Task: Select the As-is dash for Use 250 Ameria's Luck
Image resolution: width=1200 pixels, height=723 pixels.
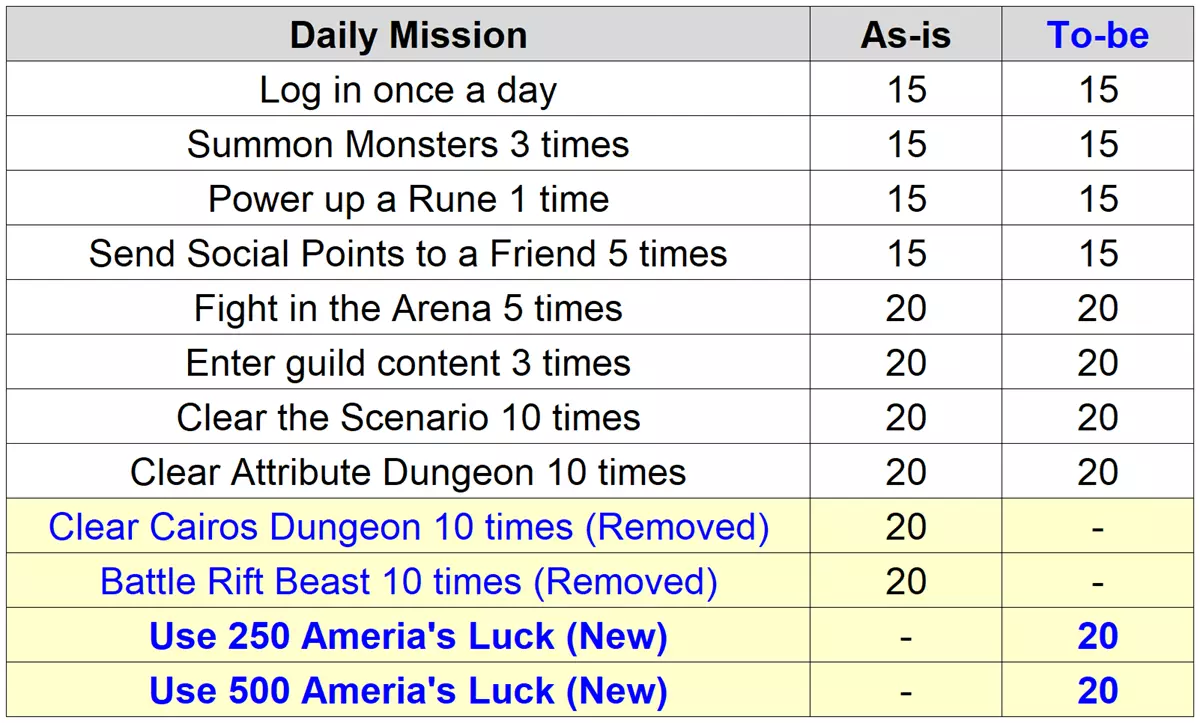Action: click(906, 637)
